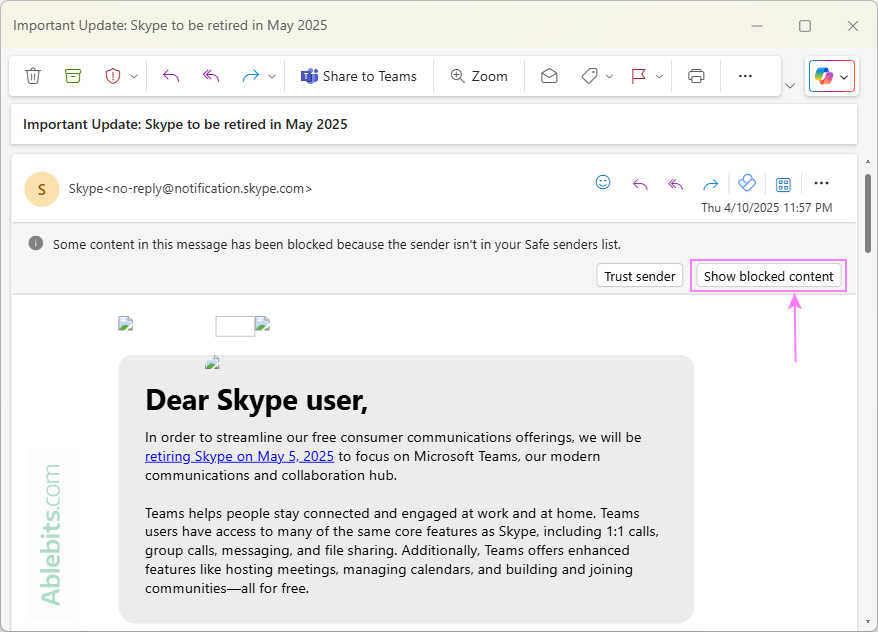Click the first blocked image placeholder
This screenshot has height=632, width=878.
coord(125,324)
